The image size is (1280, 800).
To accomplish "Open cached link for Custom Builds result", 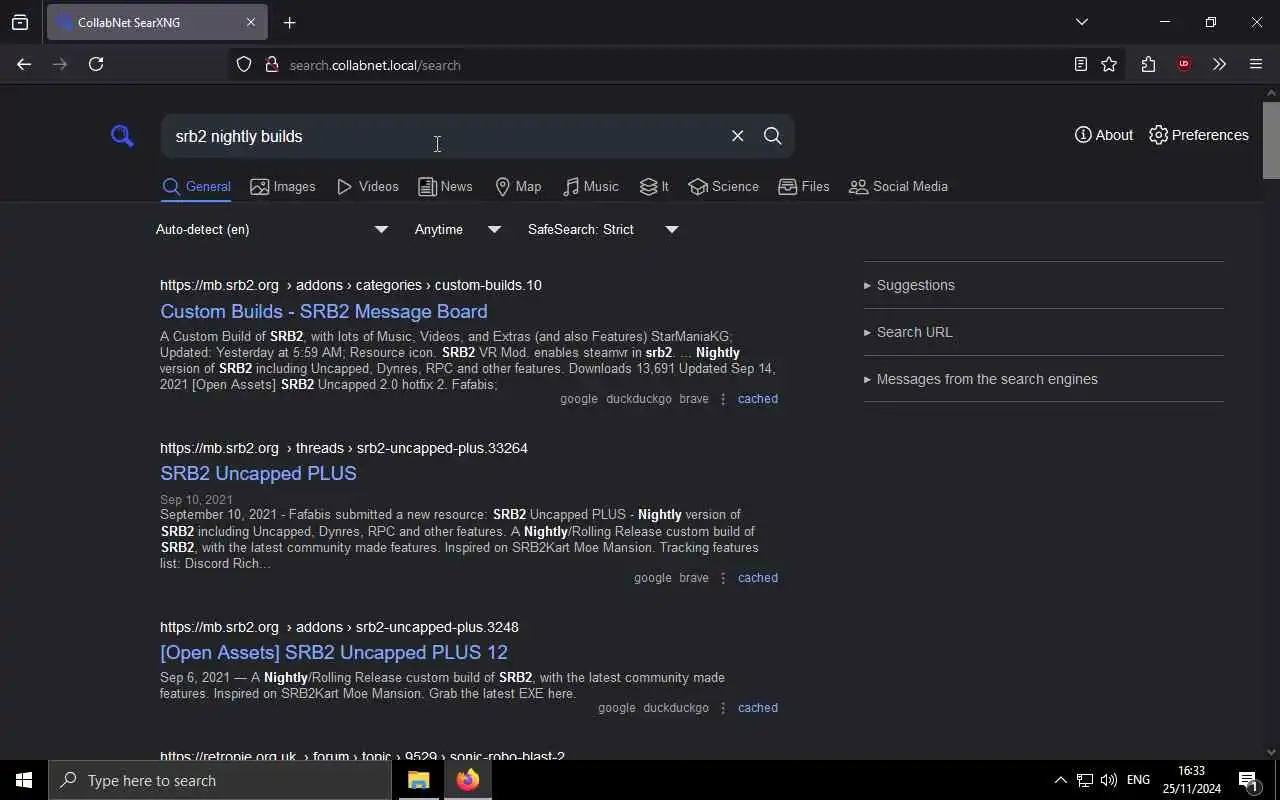I will click(758, 399).
